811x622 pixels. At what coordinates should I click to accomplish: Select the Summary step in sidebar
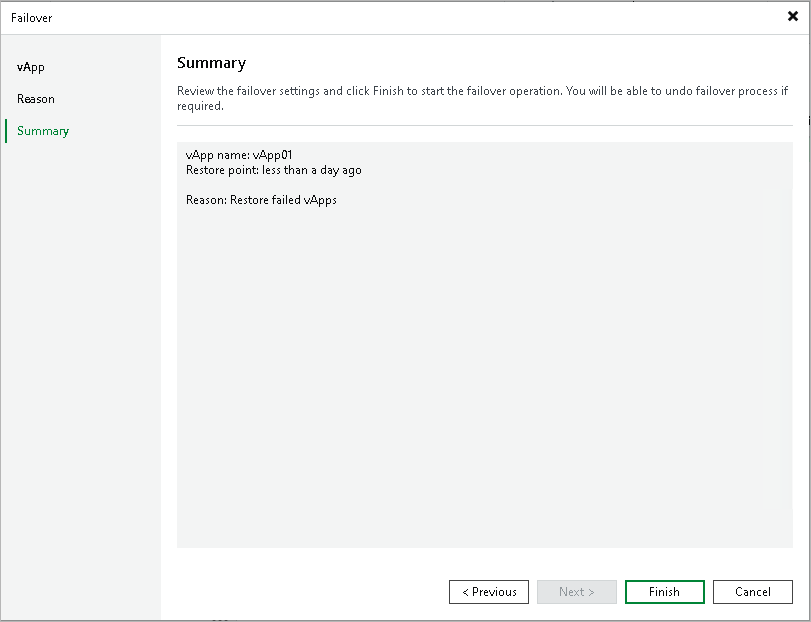(x=43, y=131)
